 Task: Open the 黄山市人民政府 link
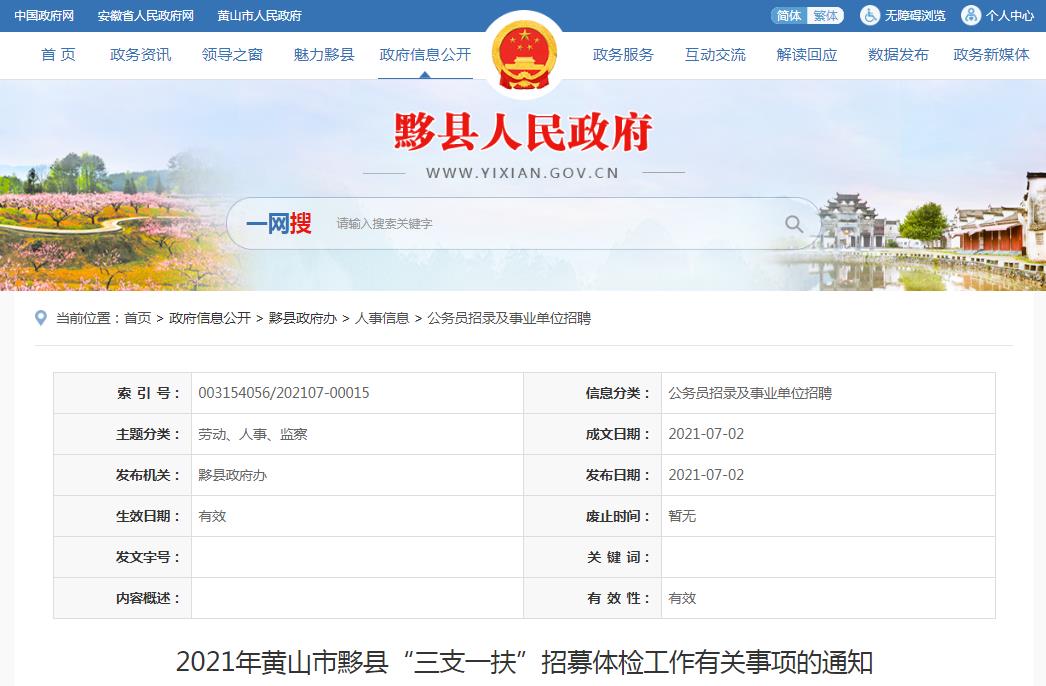point(259,16)
